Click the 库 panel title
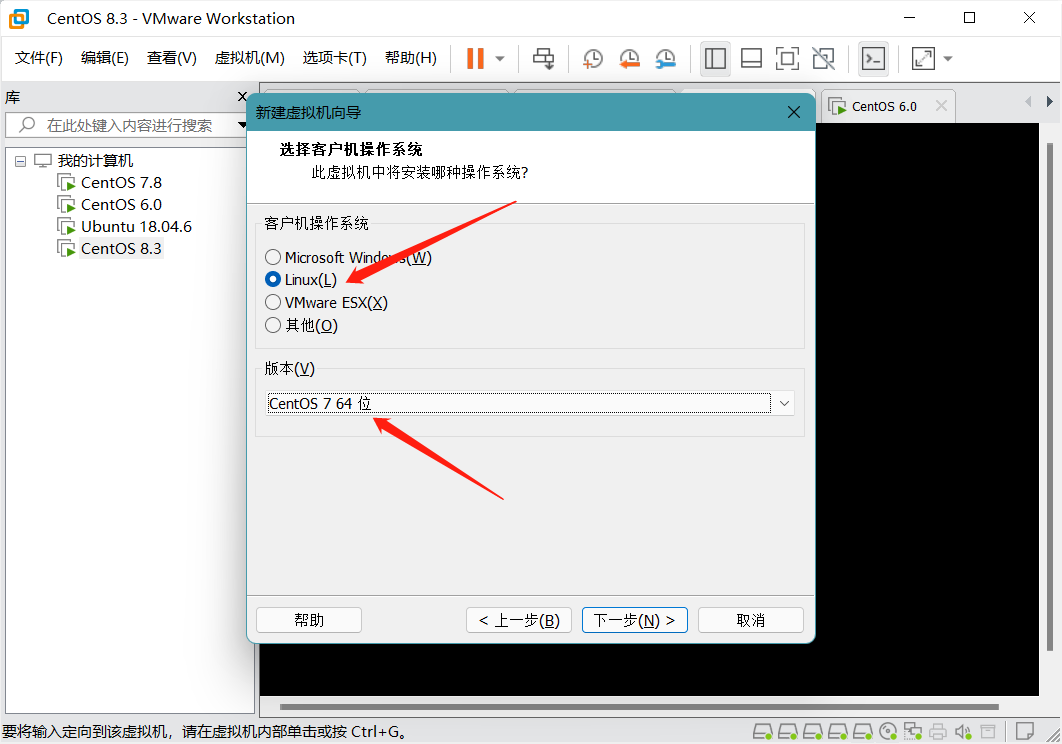Image resolution: width=1062 pixels, height=744 pixels. [x=12, y=98]
